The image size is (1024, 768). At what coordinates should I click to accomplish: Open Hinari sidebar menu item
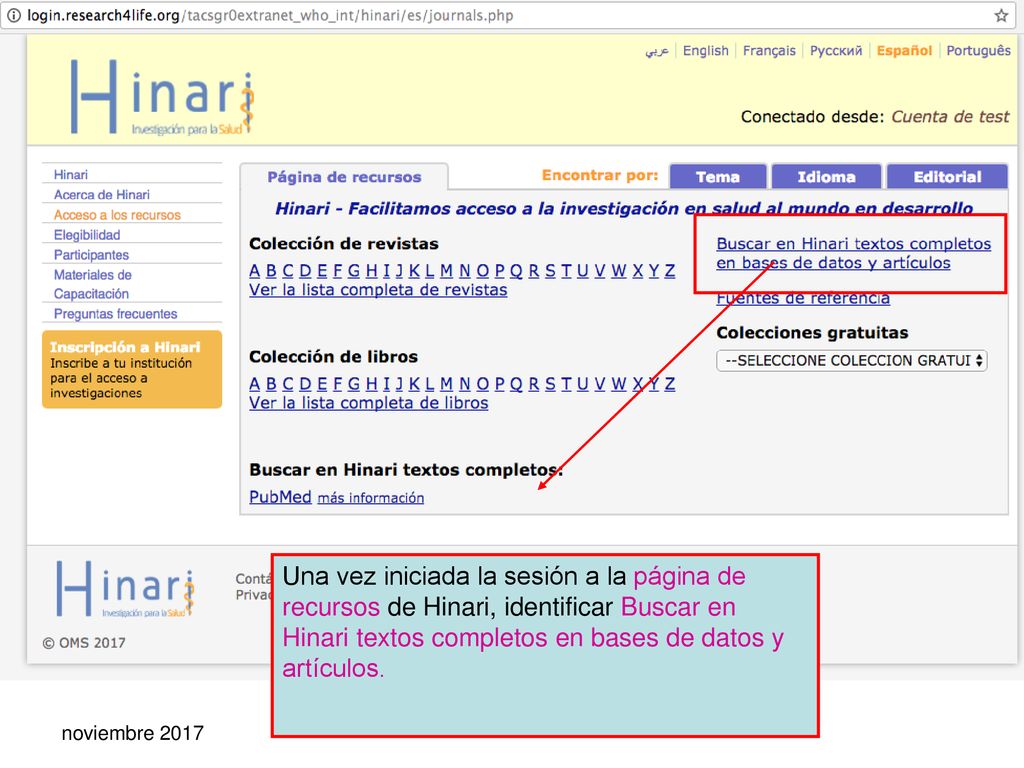tap(71, 175)
